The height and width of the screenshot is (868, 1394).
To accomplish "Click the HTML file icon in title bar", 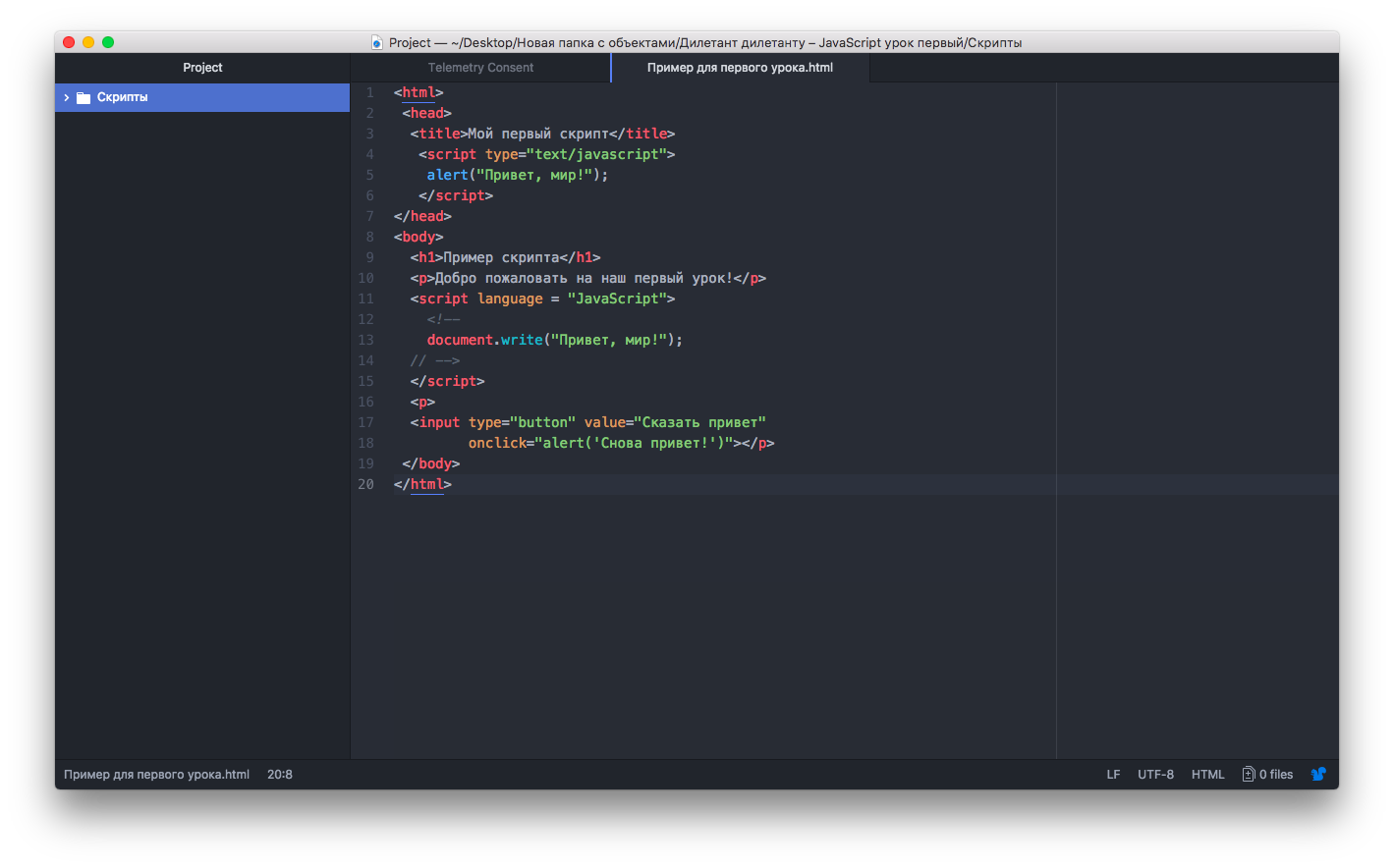I will (377, 42).
